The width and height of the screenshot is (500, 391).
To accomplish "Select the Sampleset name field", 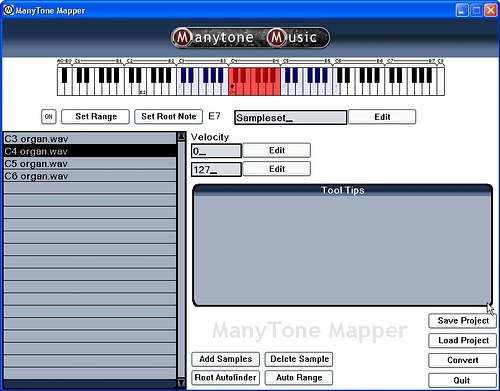I will pyautogui.click(x=290, y=118).
